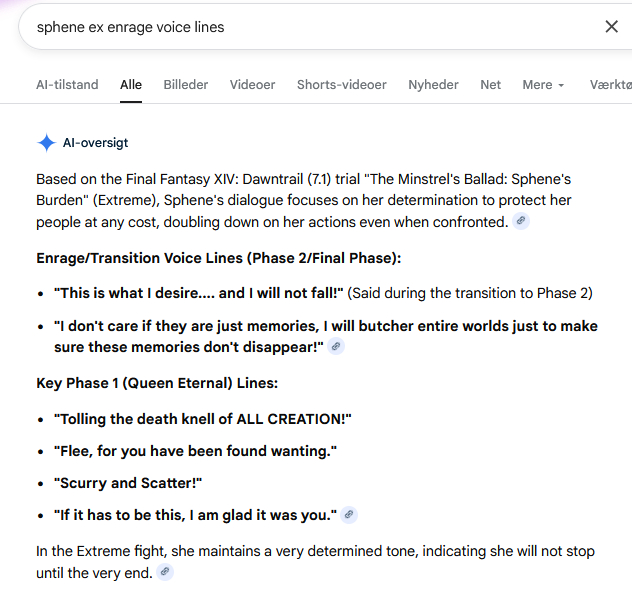Focus the search box containing "sphene ex enrage"
632x610 pixels.
(x=300, y=27)
